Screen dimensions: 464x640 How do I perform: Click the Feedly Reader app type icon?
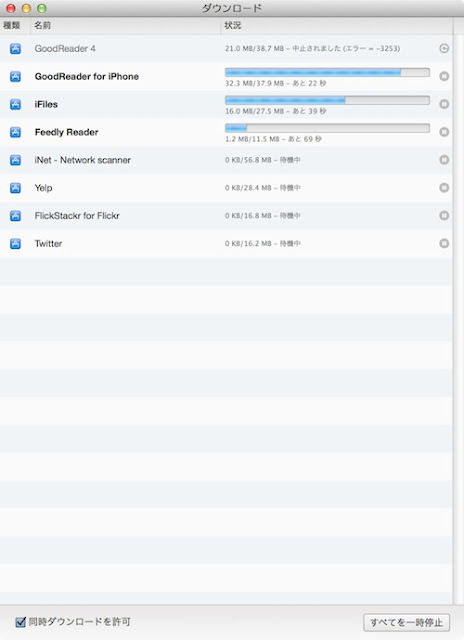pyautogui.click(x=16, y=132)
